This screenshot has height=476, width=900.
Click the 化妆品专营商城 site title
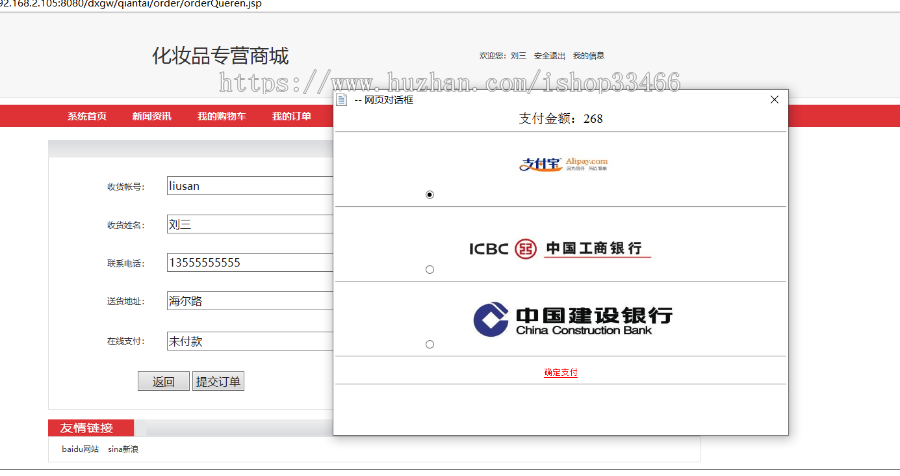(x=220, y=56)
